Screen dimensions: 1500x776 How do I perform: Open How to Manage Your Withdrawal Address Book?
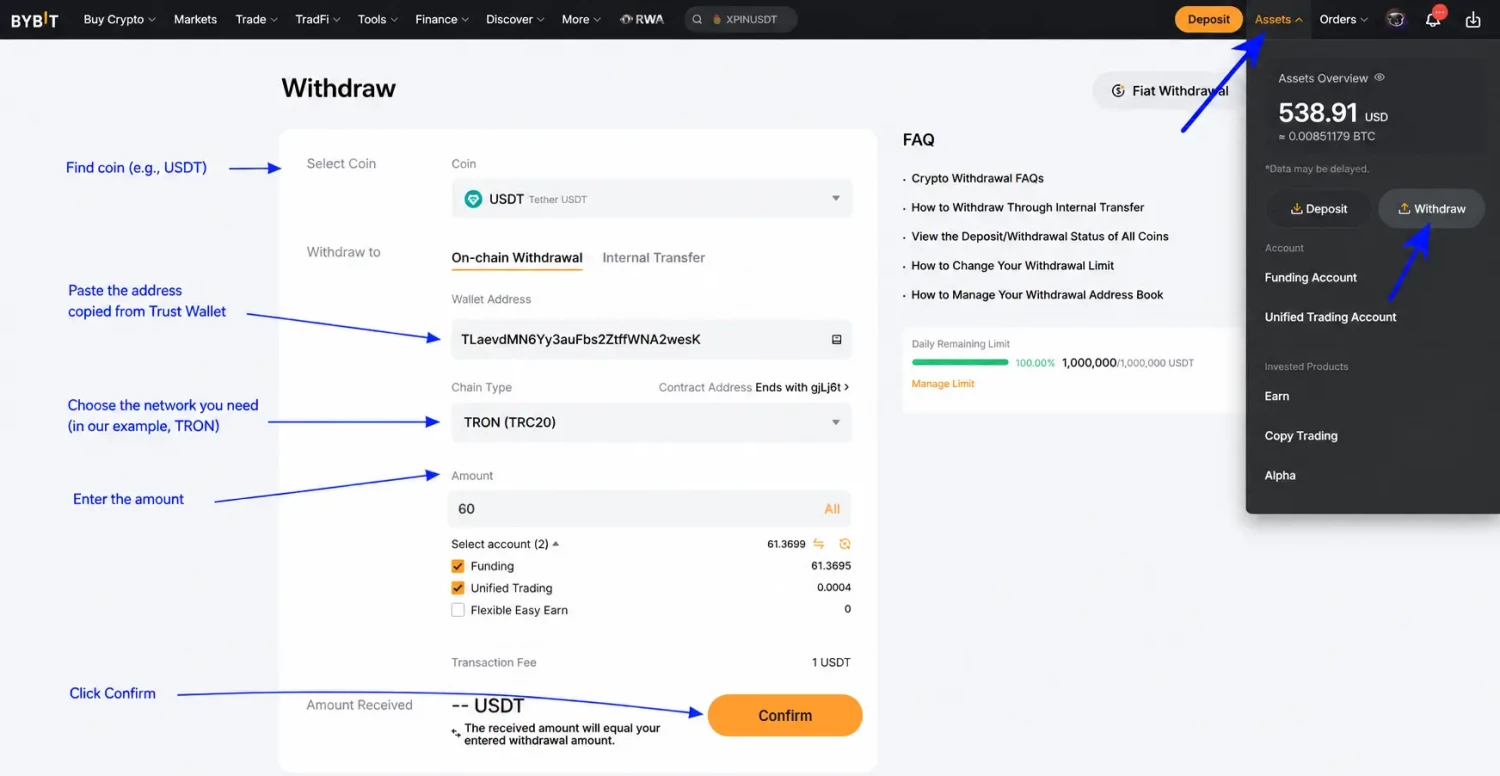pos(1037,295)
